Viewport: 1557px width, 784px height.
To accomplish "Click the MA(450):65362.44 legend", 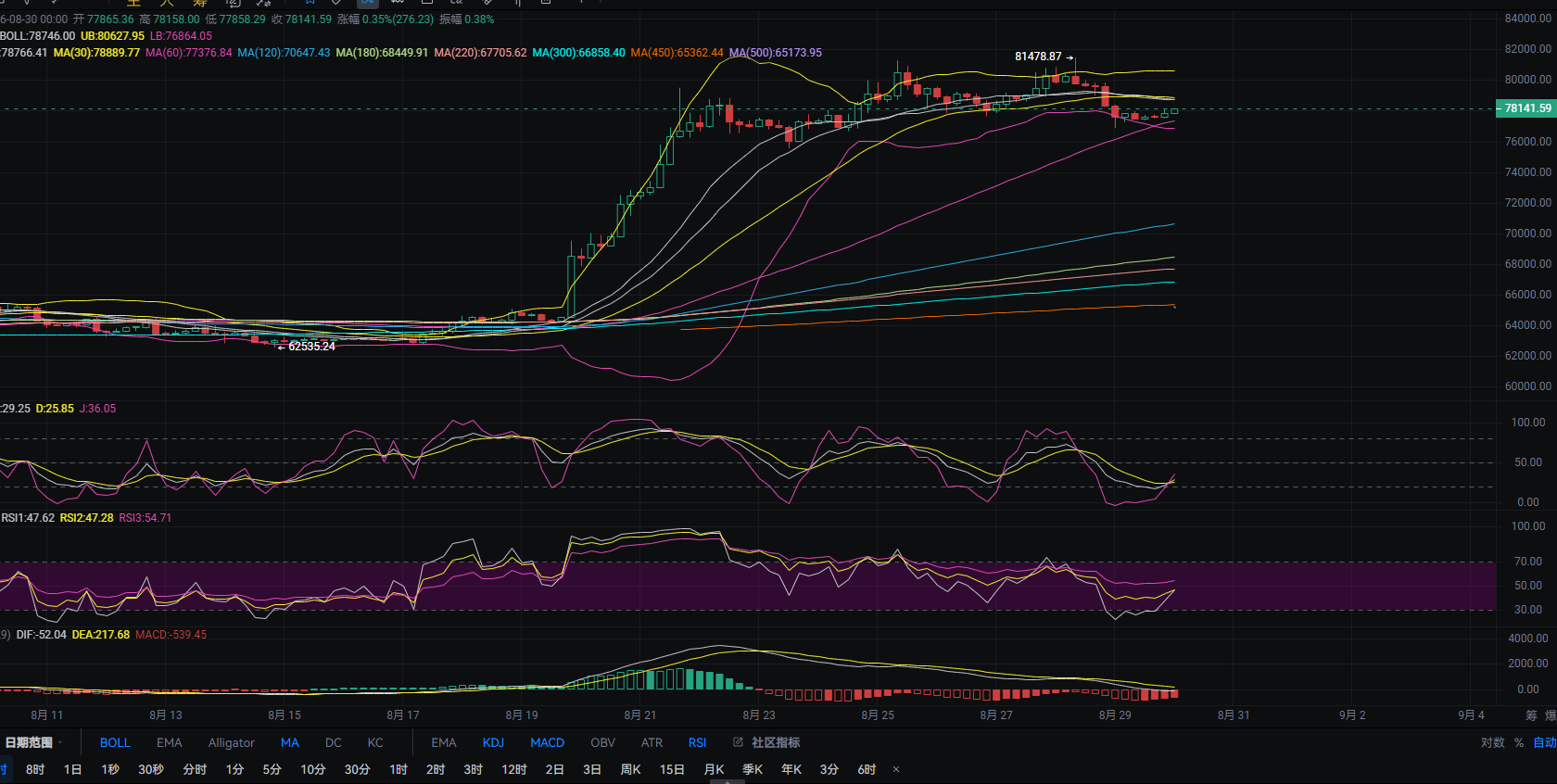I will (x=677, y=53).
